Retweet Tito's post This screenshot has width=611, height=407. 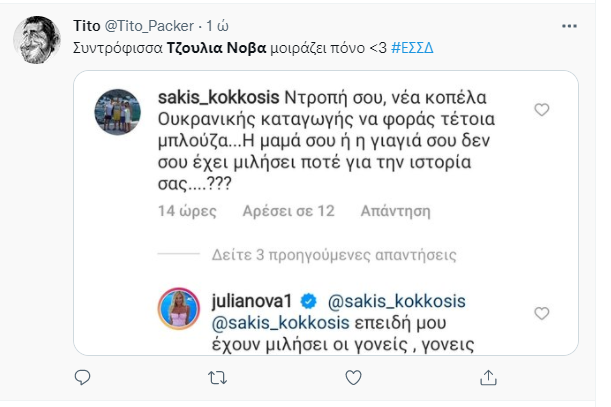point(215,378)
